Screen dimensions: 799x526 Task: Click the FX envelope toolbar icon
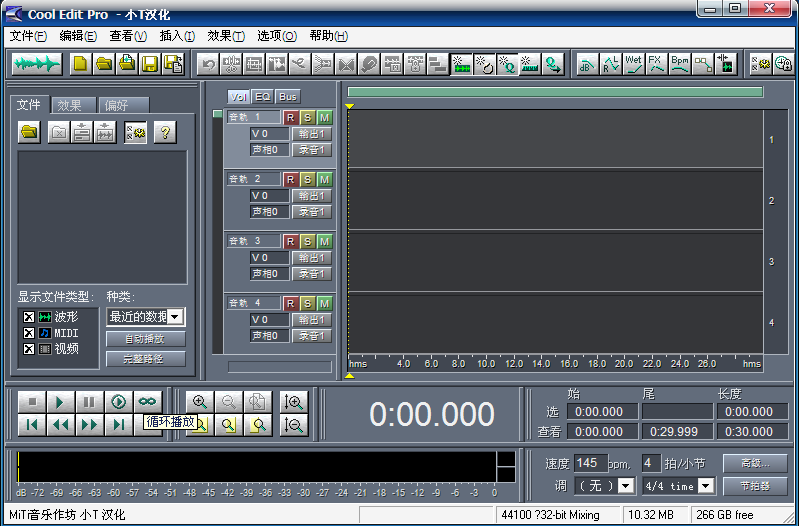coord(656,64)
